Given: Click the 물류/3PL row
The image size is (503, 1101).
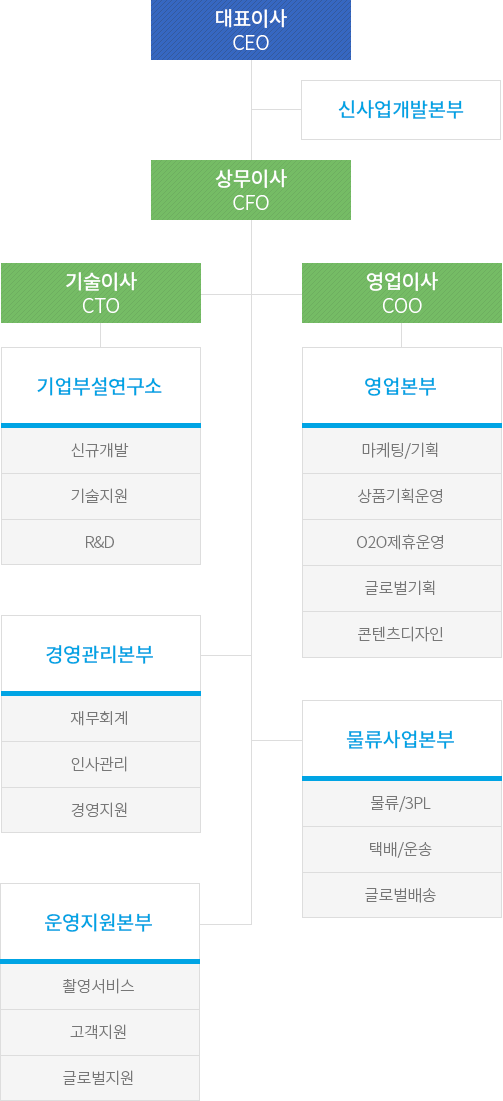Looking at the screenshot, I should [402, 803].
